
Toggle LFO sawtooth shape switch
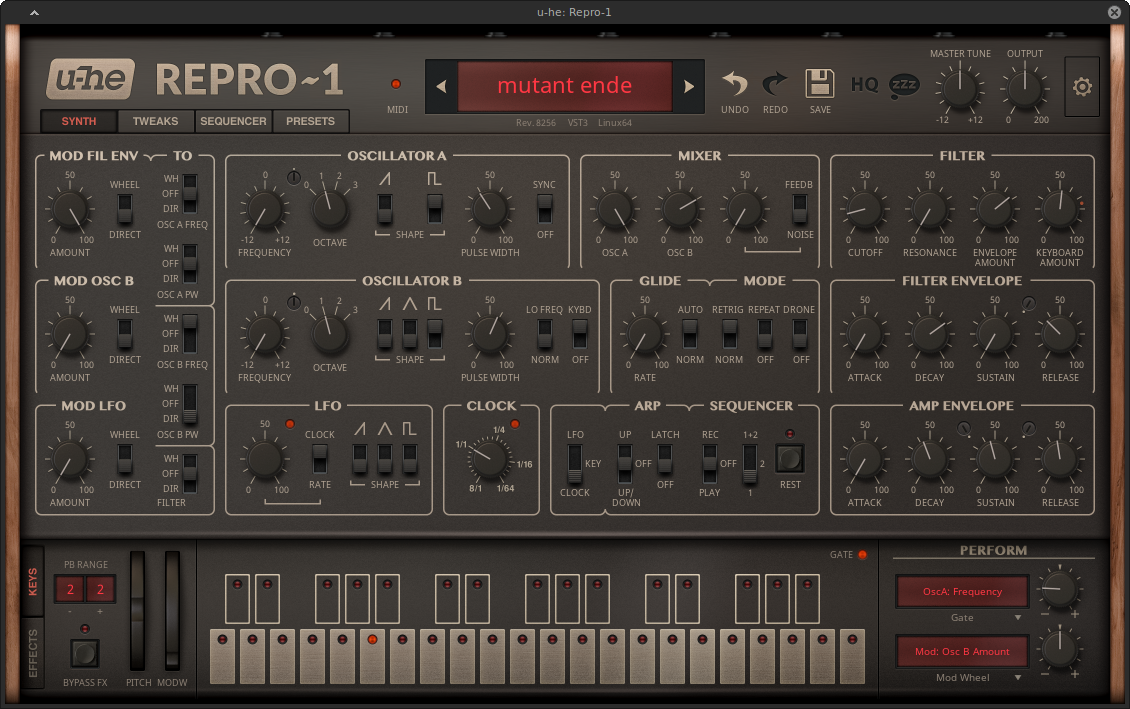[x=360, y=459]
